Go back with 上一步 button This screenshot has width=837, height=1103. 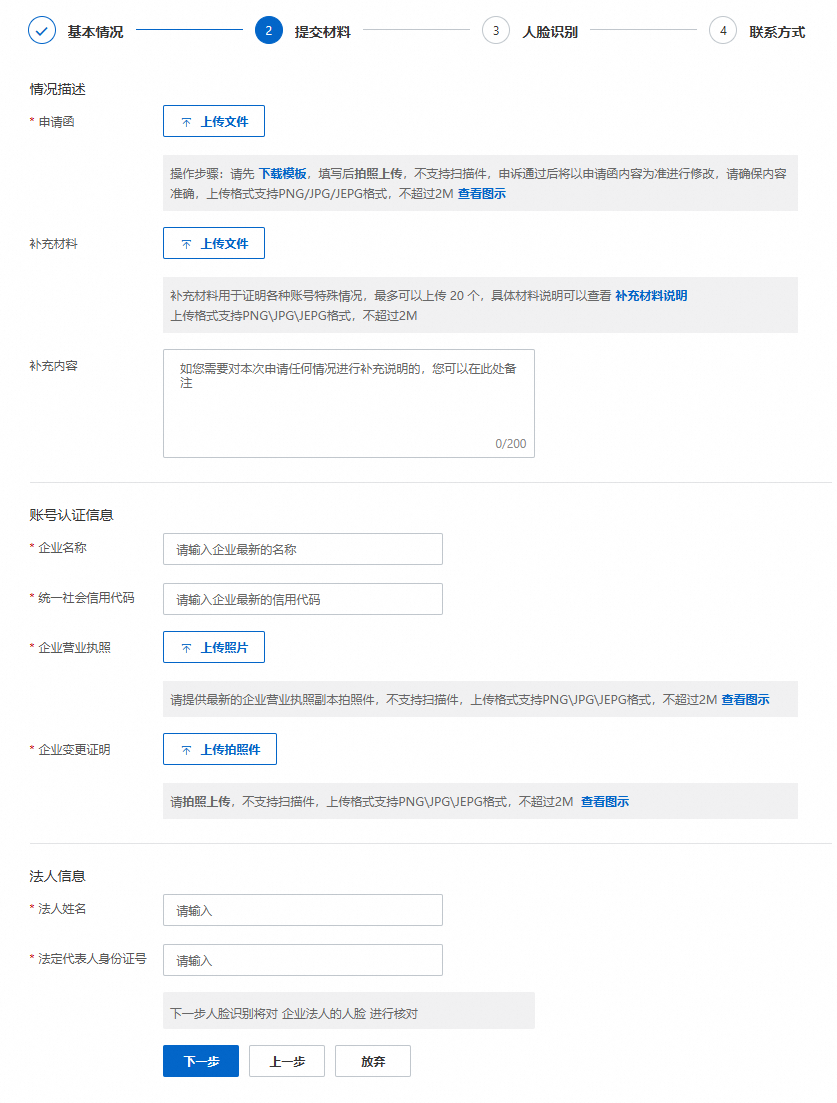[x=287, y=1061]
